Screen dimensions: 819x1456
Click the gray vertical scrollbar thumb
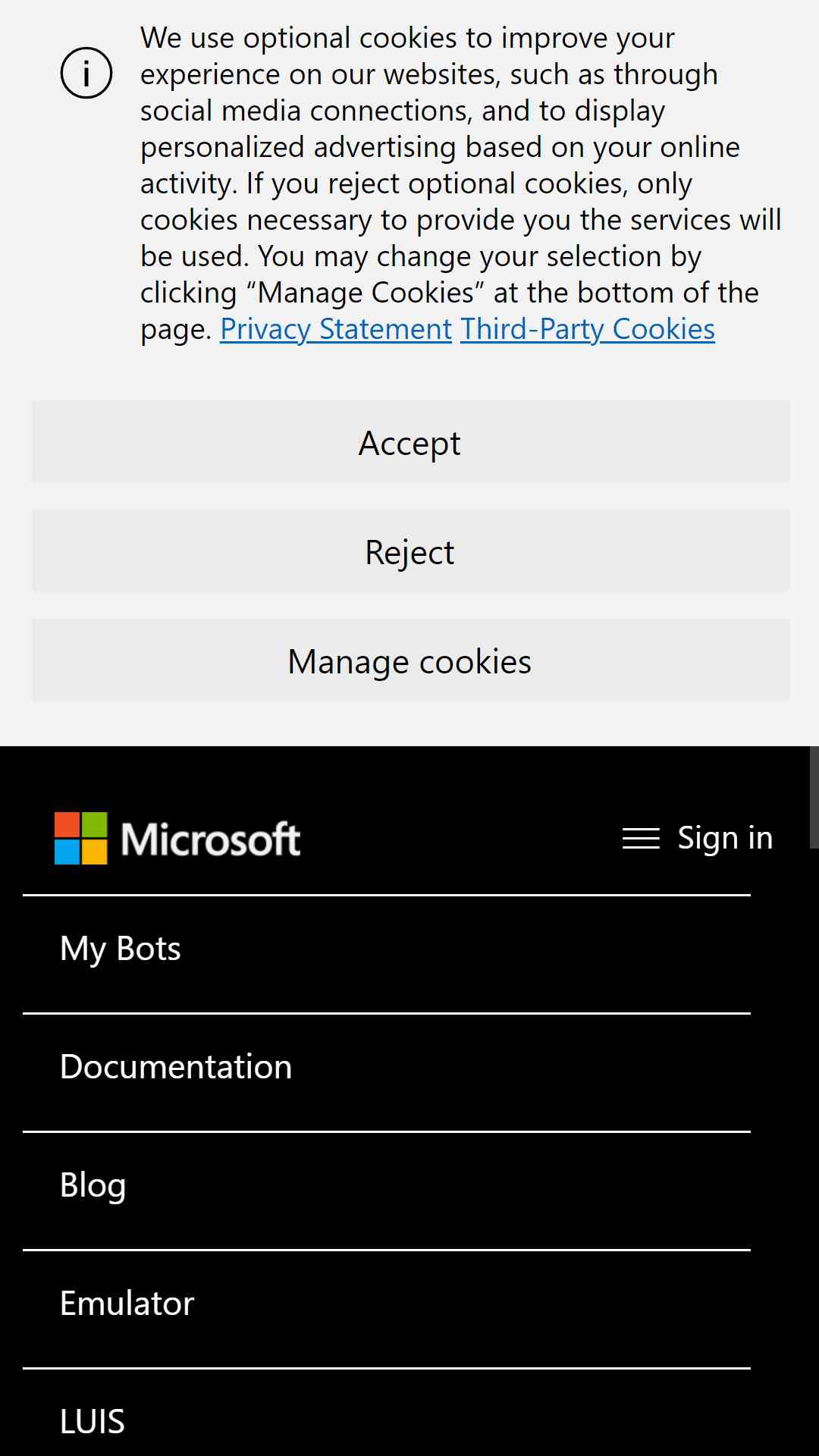[x=814, y=797]
